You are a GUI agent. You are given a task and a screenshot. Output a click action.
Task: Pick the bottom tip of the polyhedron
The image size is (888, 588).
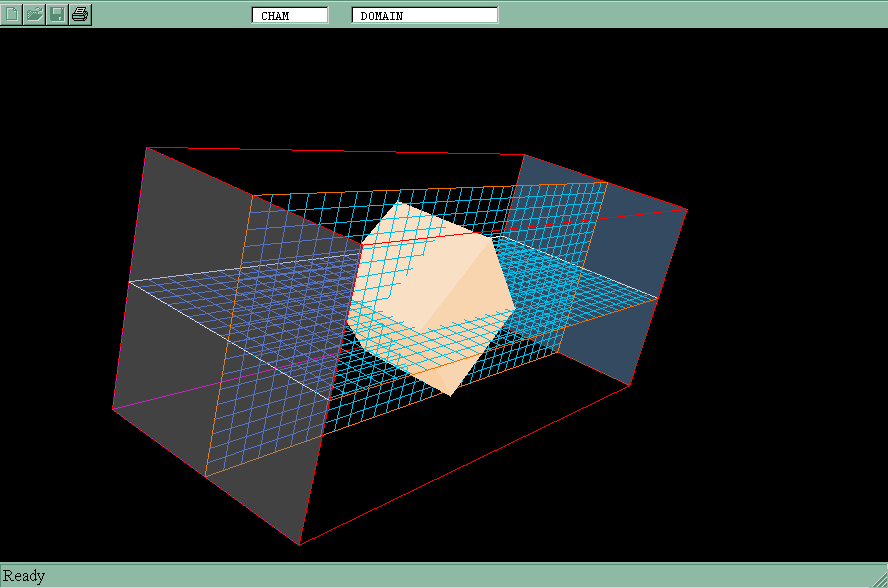(450, 394)
